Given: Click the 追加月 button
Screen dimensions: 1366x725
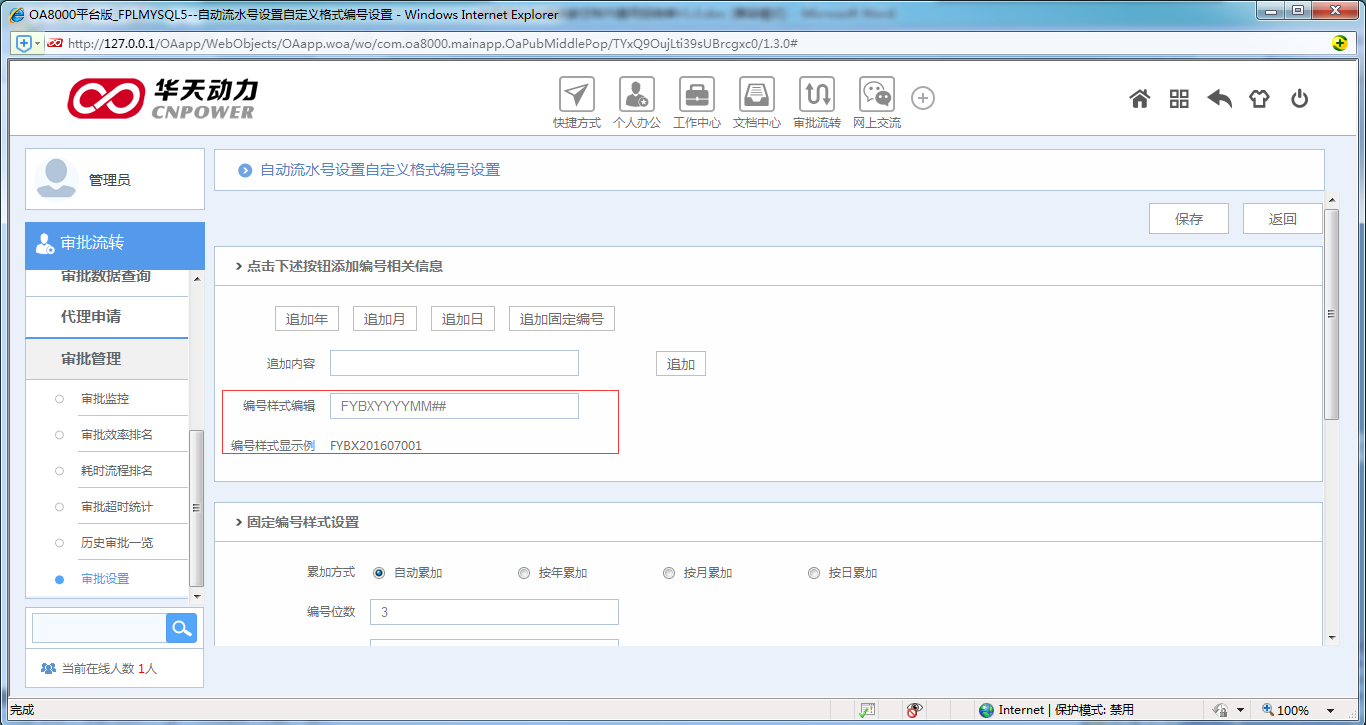Looking at the screenshot, I should [x=385, y=319].
